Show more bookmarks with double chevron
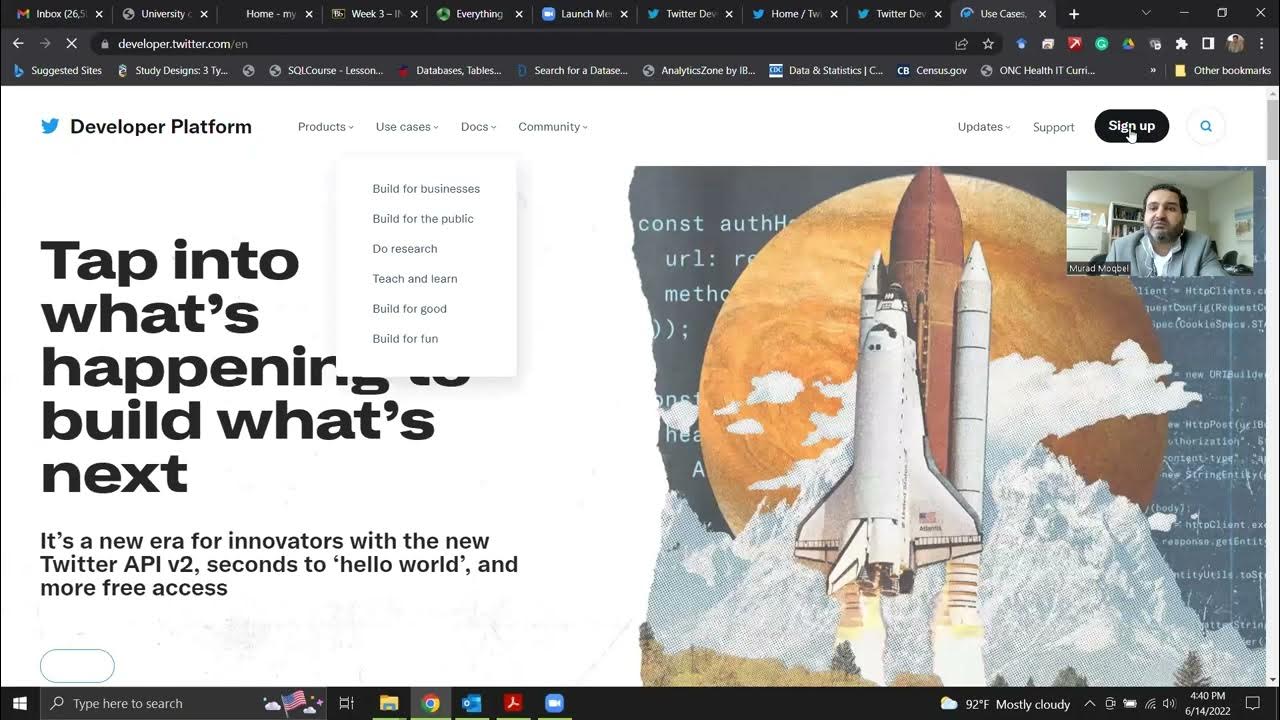The height and width of the screenshot is (720, 1280). [x=1153, y=71]
